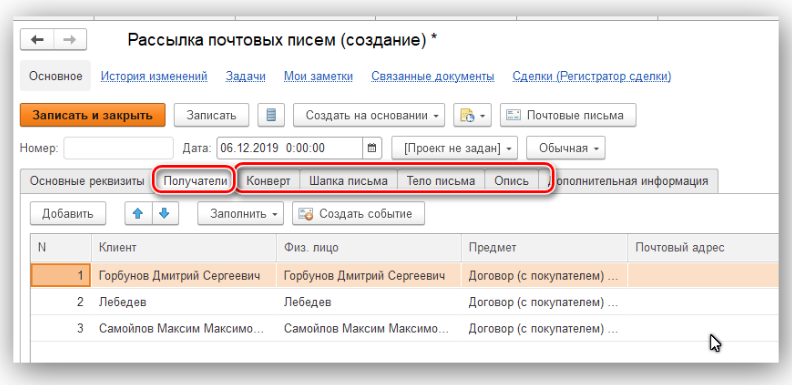Screen dimensions: 792x385
Task: Select the Лебедев row in table
Action: pos(404,302)
